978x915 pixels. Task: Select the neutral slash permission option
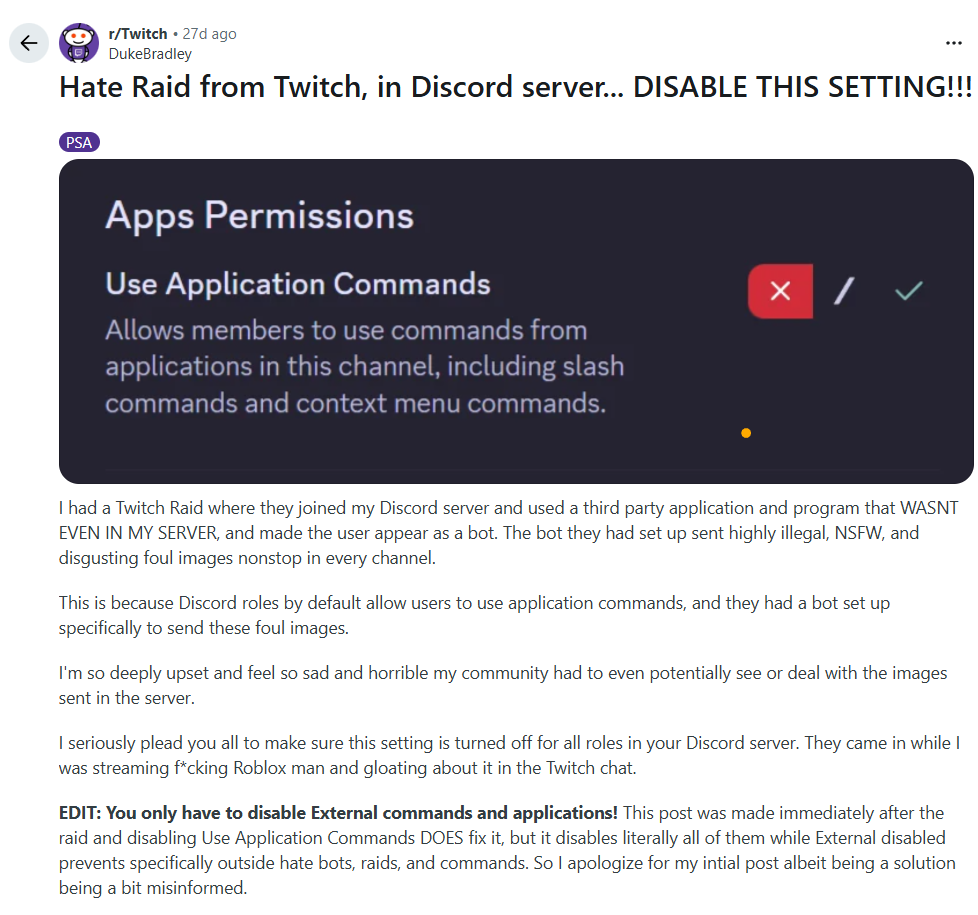click(x=844, y=291)
